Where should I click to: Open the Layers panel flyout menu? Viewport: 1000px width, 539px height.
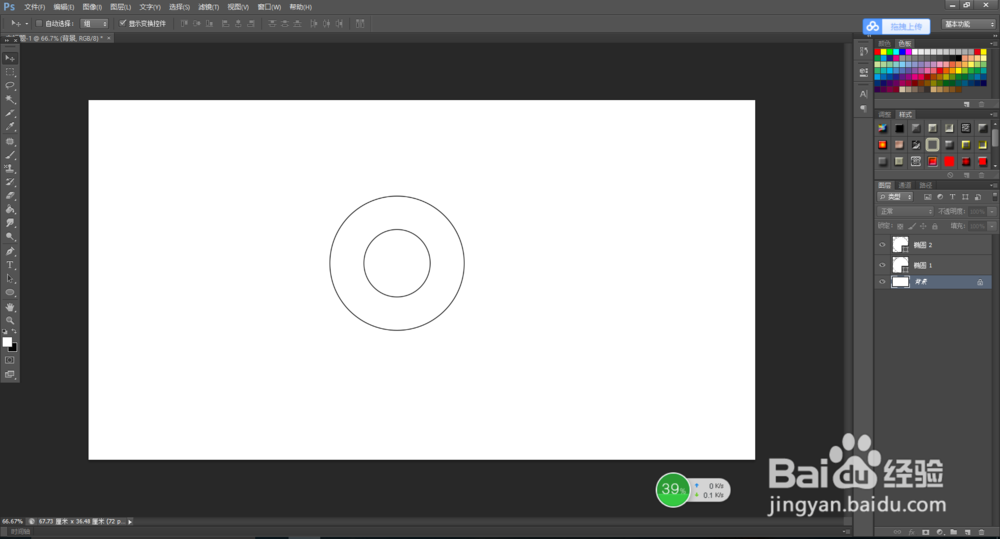993,186
